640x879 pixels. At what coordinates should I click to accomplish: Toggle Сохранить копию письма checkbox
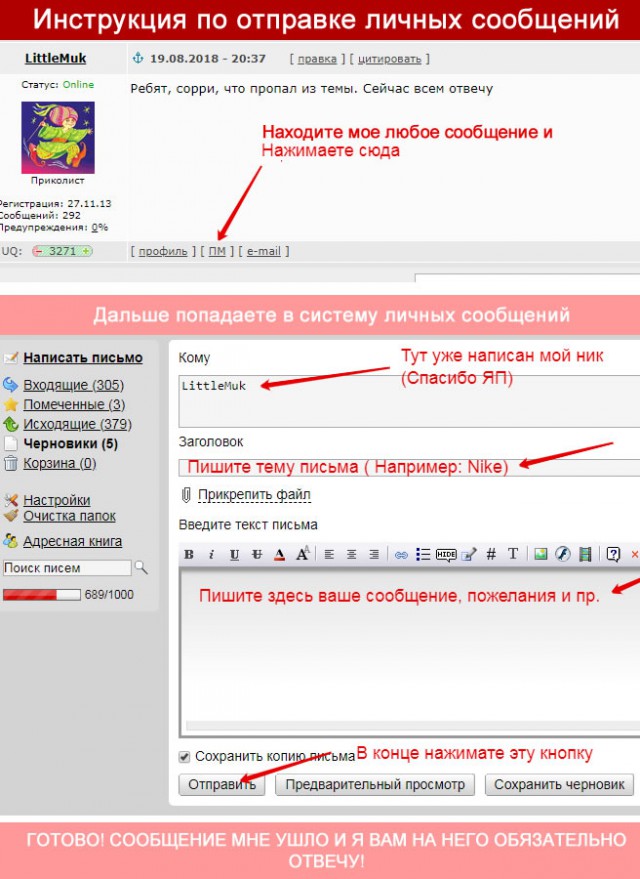[184, 757]
